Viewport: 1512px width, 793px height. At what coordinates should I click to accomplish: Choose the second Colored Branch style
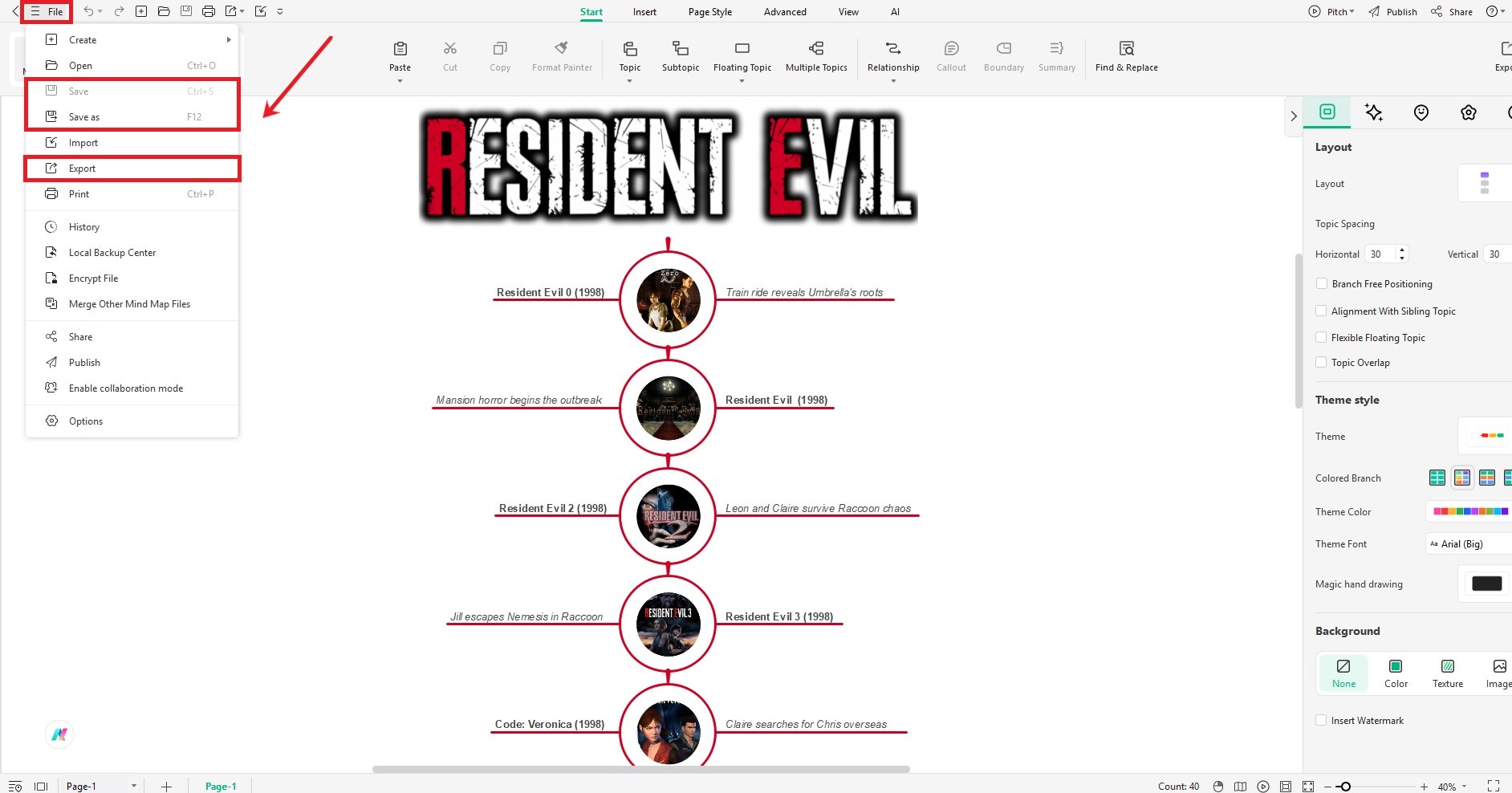[1462, 478]
